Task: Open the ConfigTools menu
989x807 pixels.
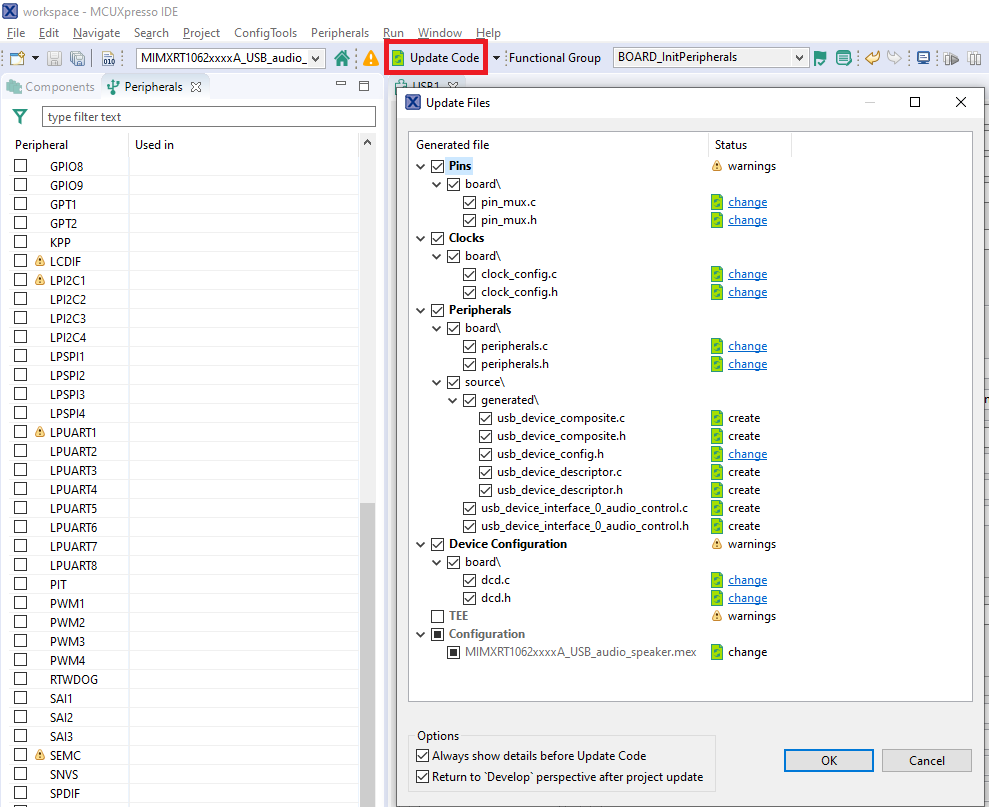Action: pyautogui.click(x=265, y=32)
